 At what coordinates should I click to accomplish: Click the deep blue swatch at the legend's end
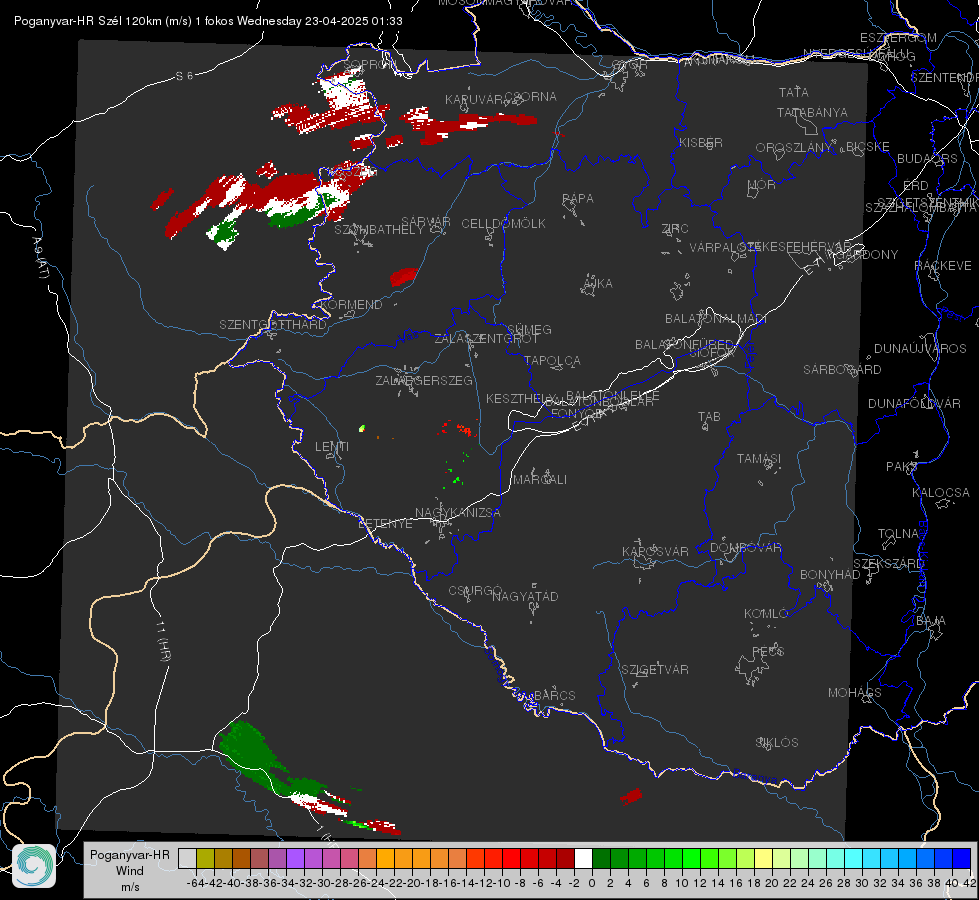[x=962, y=859]
